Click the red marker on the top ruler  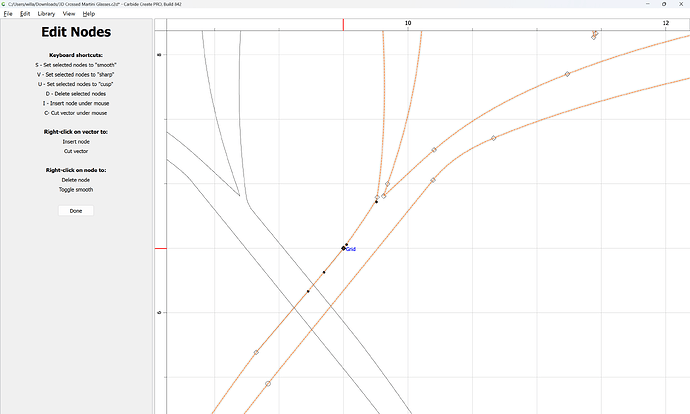click(x=343, y=23)
